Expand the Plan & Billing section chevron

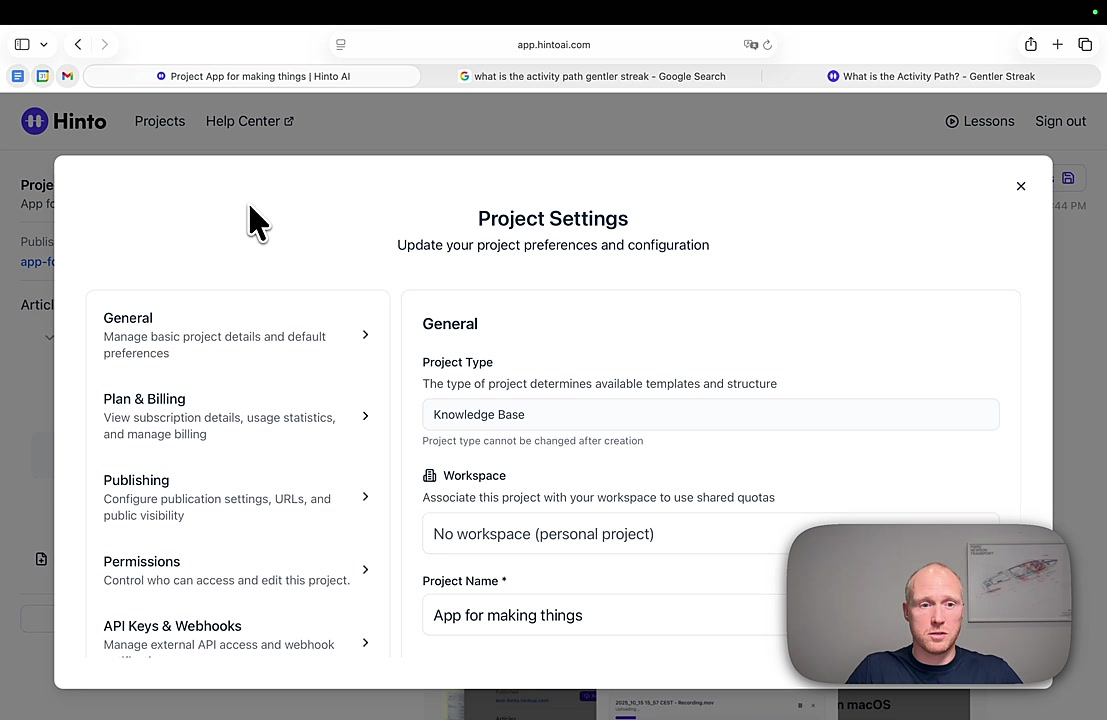(x=365, y=416)
